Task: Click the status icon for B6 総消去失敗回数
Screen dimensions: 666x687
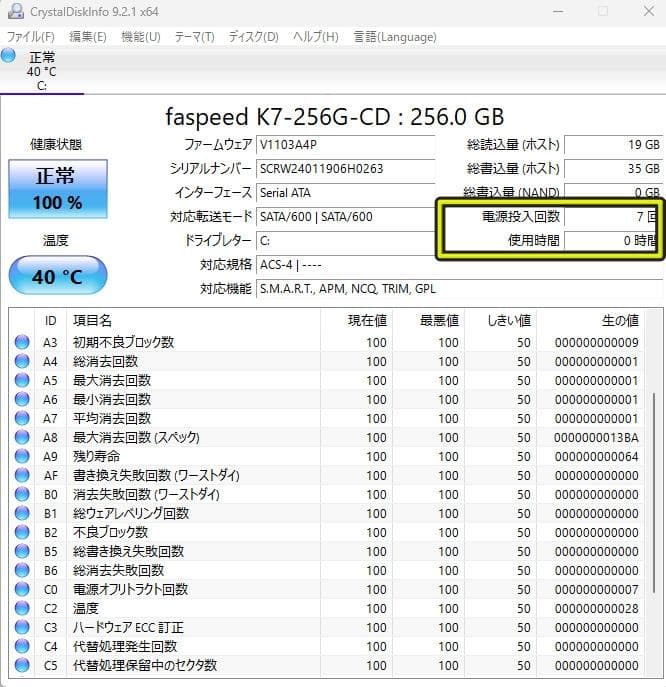Action: (22, 570)
